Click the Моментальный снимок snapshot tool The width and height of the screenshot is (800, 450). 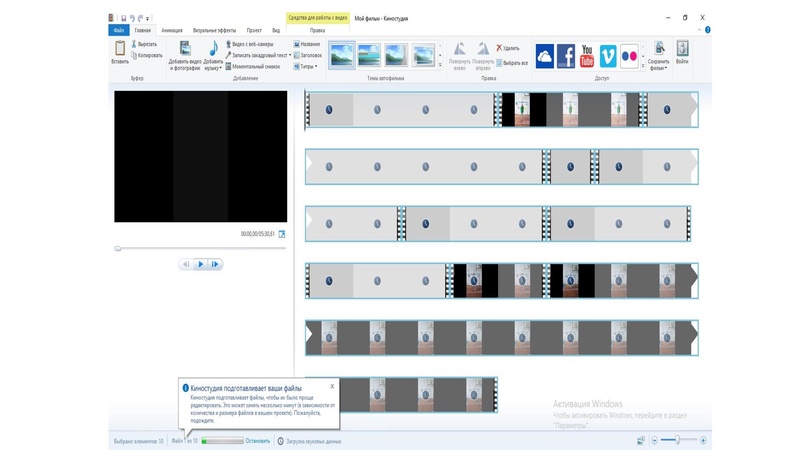click(x=254, y=67)
